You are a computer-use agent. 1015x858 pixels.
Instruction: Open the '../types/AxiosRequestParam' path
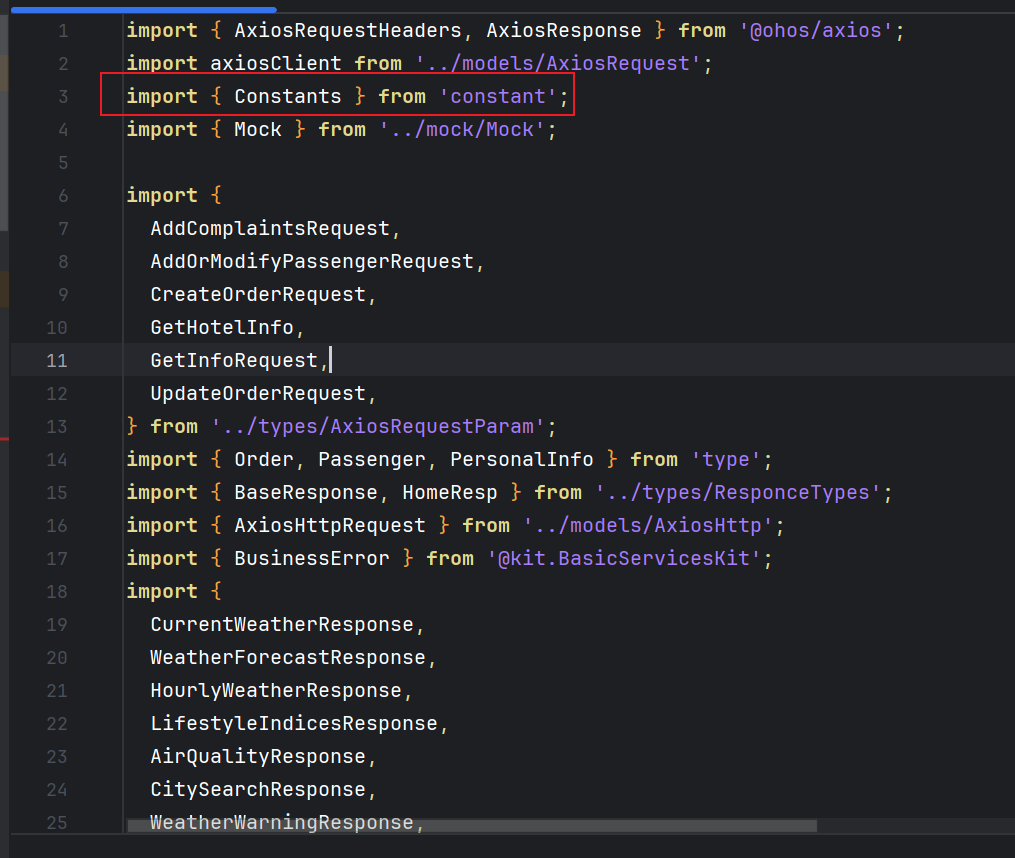click(378, 427)
